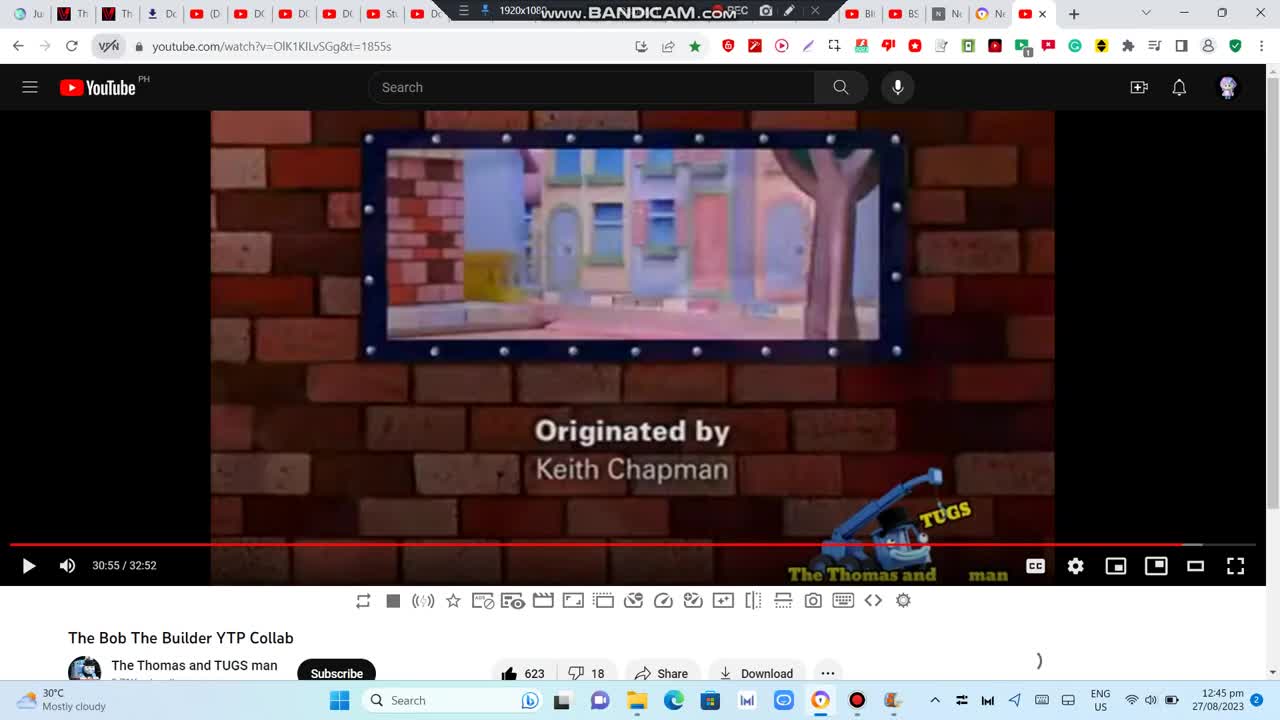Viewport: 1280px width, 720px height.
Task: Click the stop square below the player
Action: point(393,601)
